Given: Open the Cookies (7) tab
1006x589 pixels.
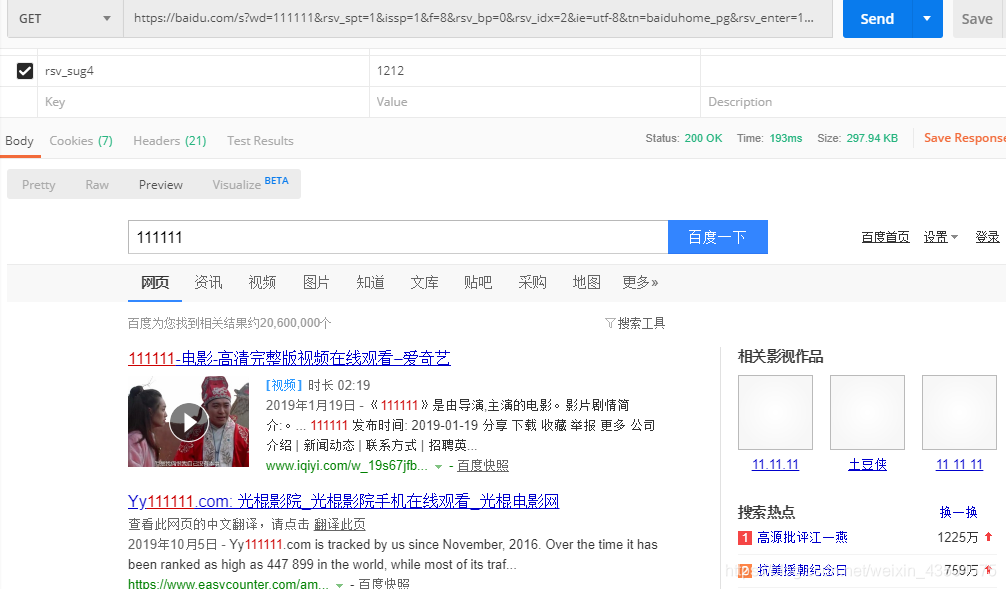Looking at the screenshot, I should (x=81, y=141).
